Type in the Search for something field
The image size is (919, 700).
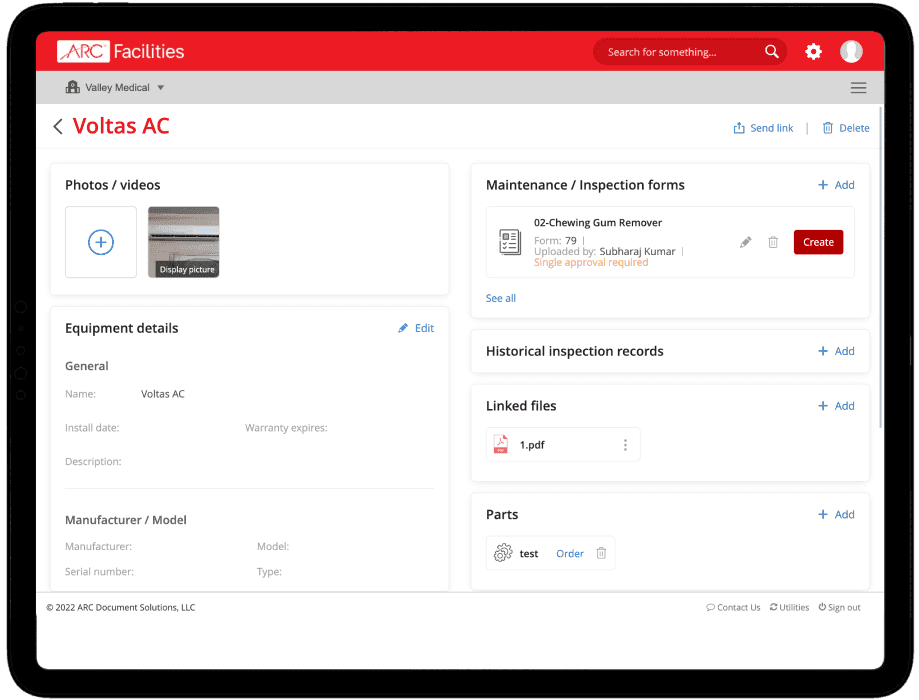pyautogui.click(x=680, y=52)
